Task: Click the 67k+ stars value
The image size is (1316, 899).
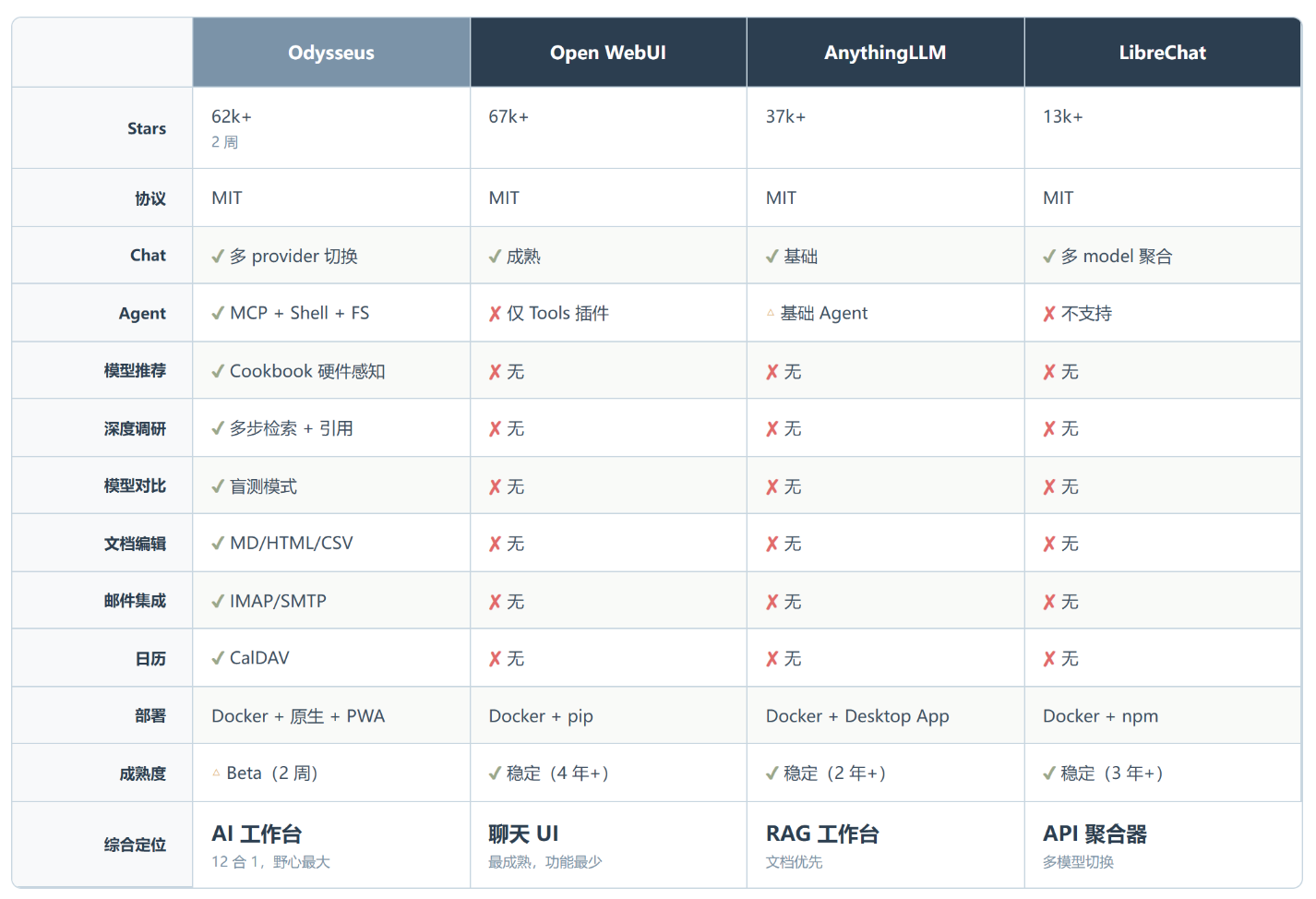Action: (508, 116)
